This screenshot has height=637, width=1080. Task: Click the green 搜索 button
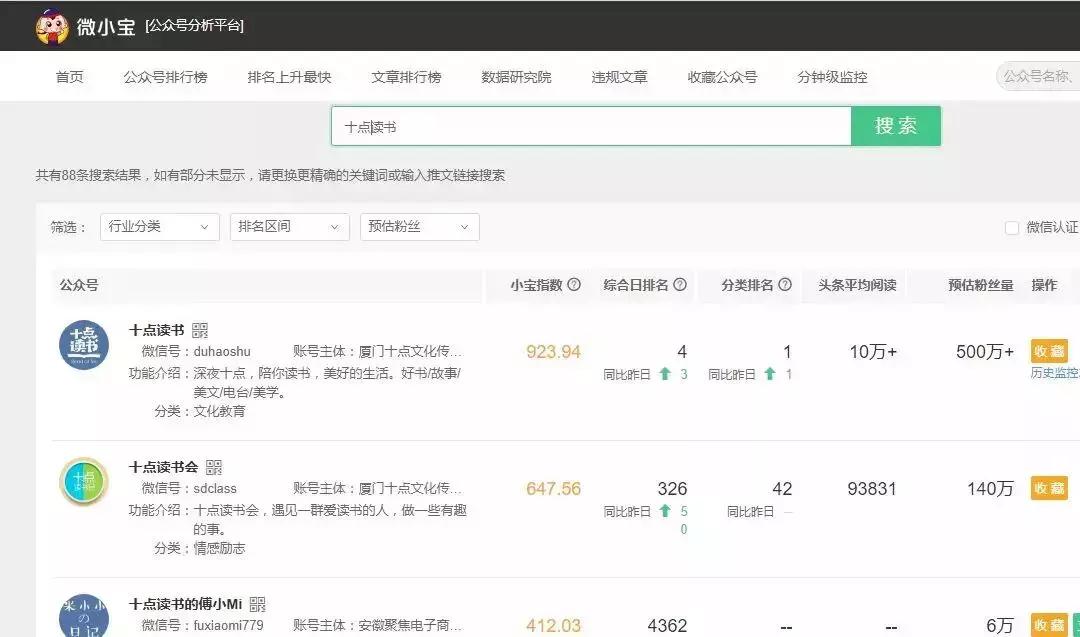[x=895, y=126]
